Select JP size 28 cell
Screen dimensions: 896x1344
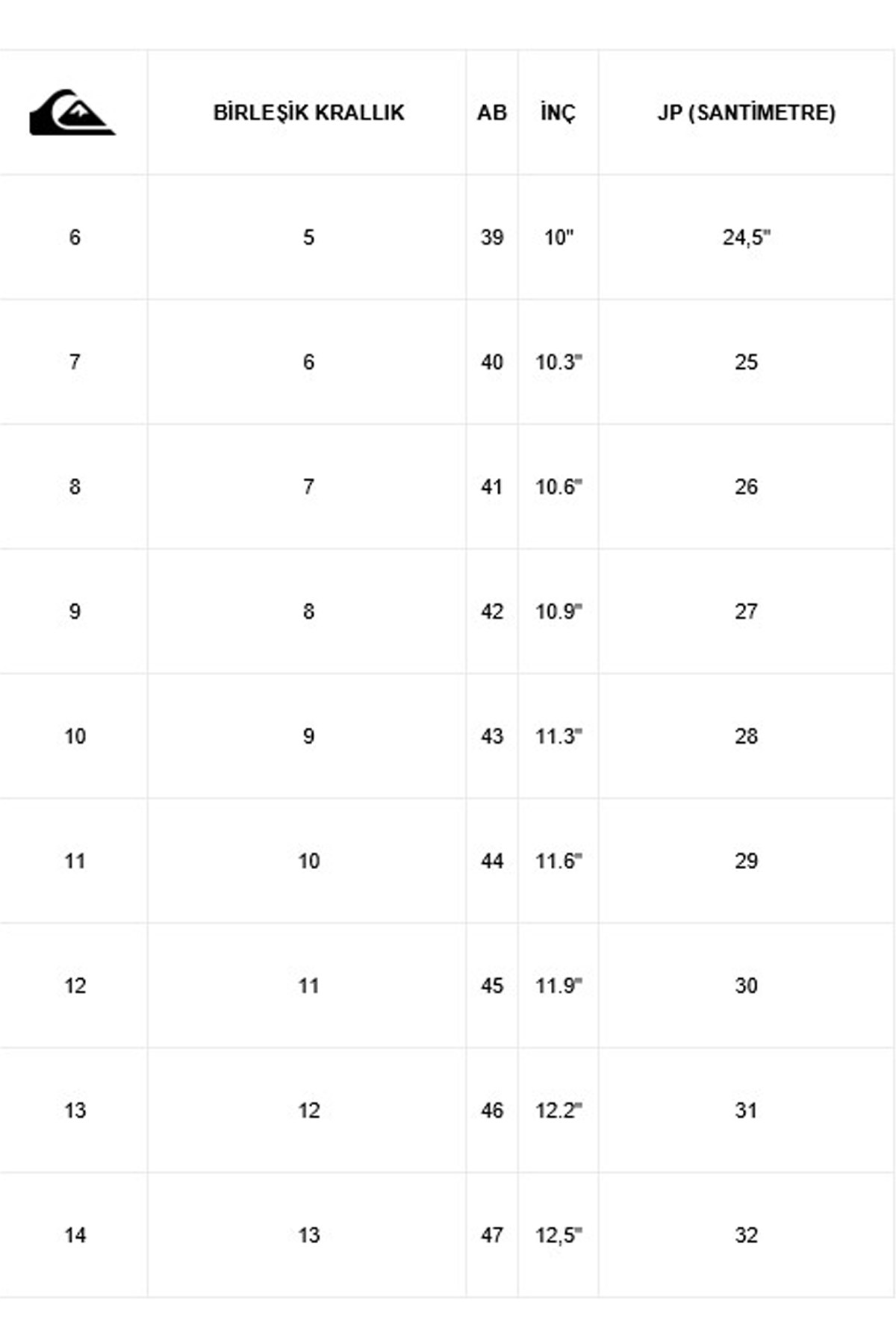pos(746,736)
